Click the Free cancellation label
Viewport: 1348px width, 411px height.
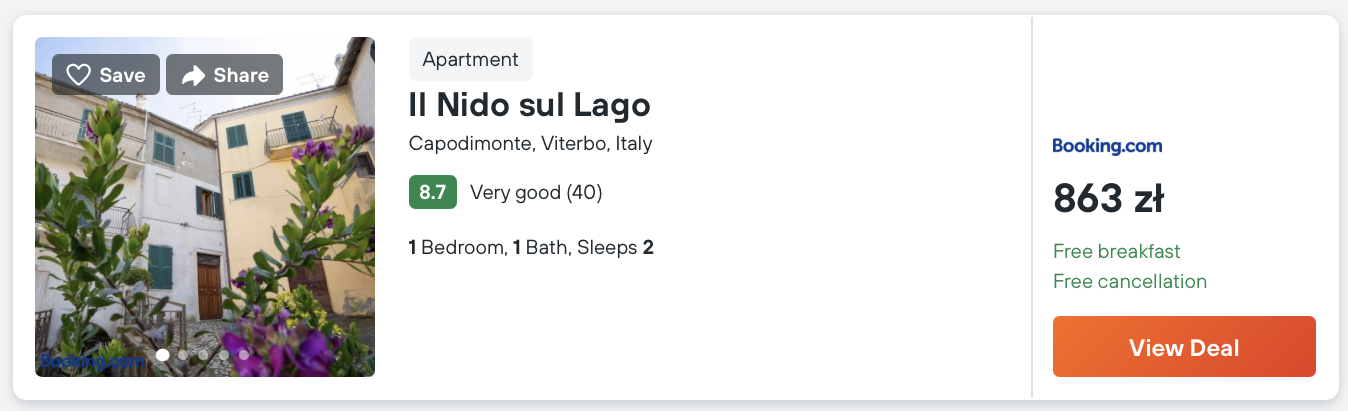[x=1130, y=281]
